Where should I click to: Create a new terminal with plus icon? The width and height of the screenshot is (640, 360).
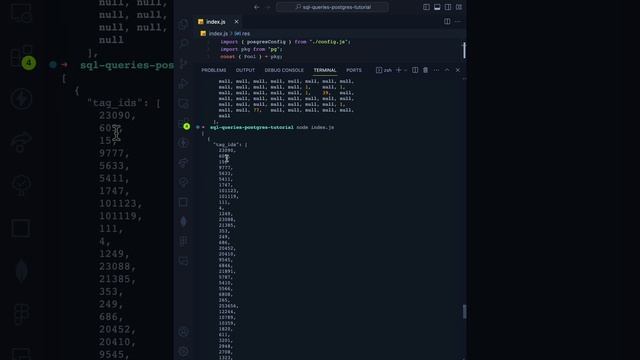(x=399, y=70)
